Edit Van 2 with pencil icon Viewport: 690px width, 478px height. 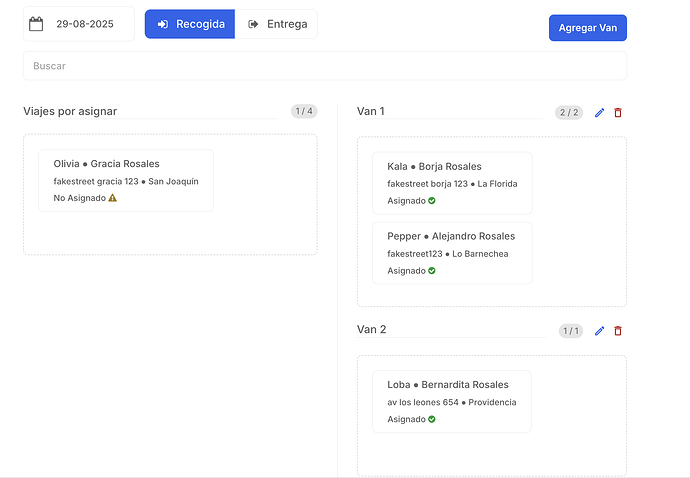(600, 331)
